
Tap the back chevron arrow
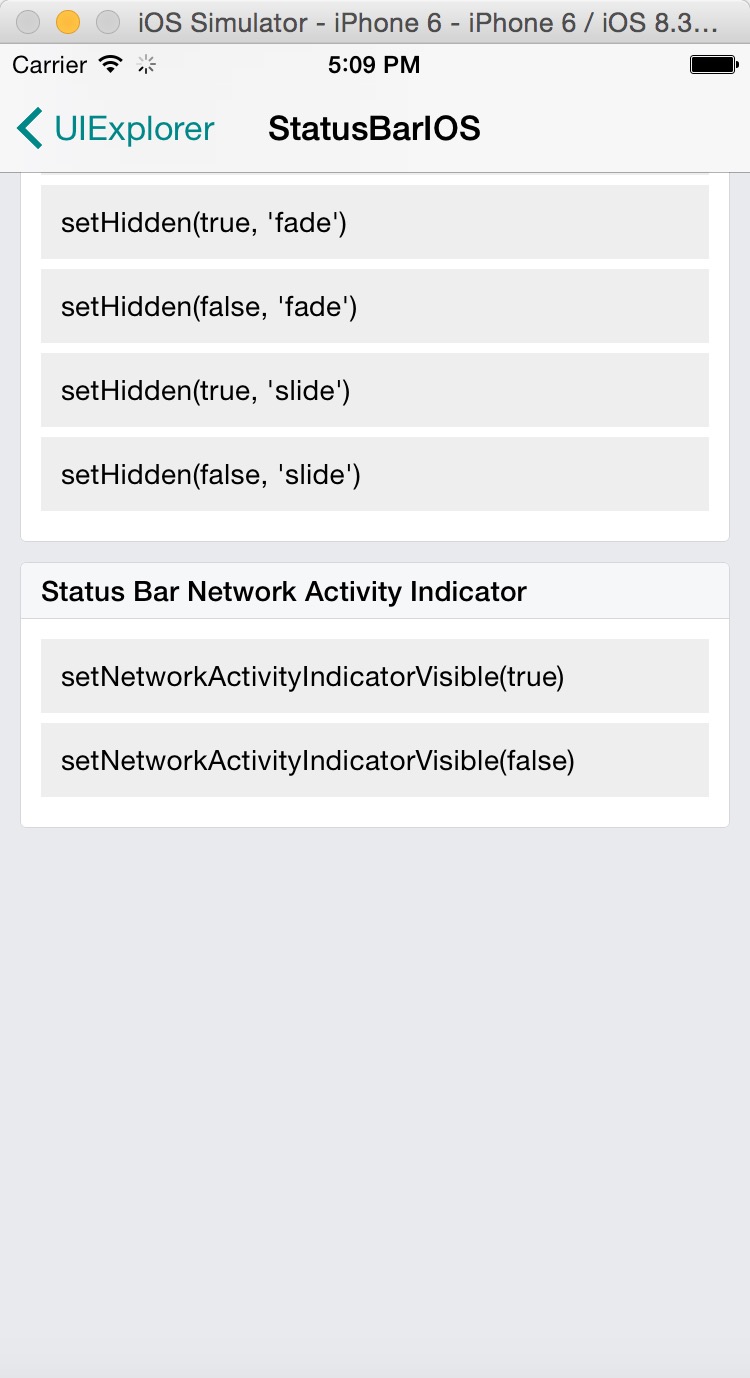pos(29,129)
